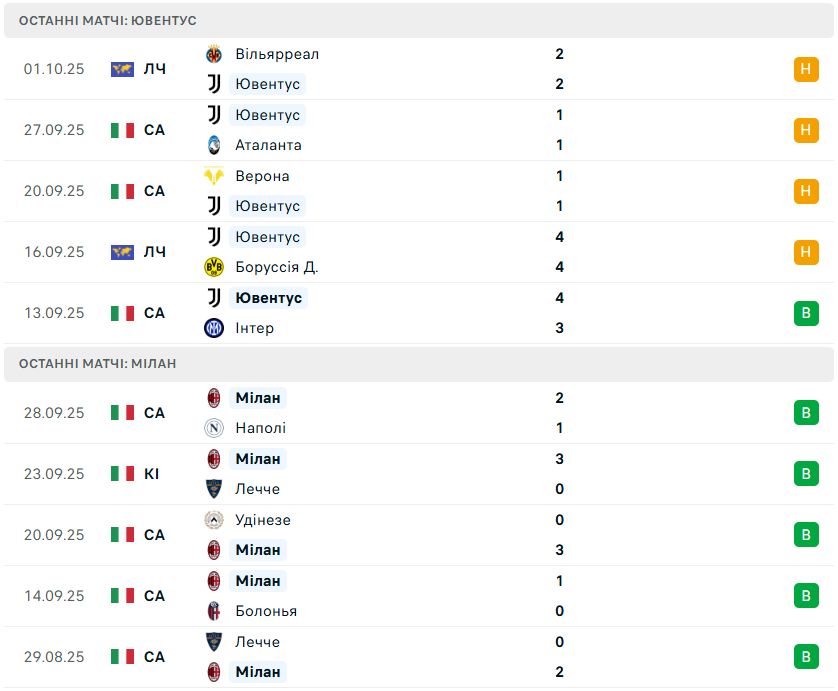Image resolution: width=838 pixels, height=691 pixels.
Task: Click orange Н badge for Вільярреал match
Action: point(806,69)
